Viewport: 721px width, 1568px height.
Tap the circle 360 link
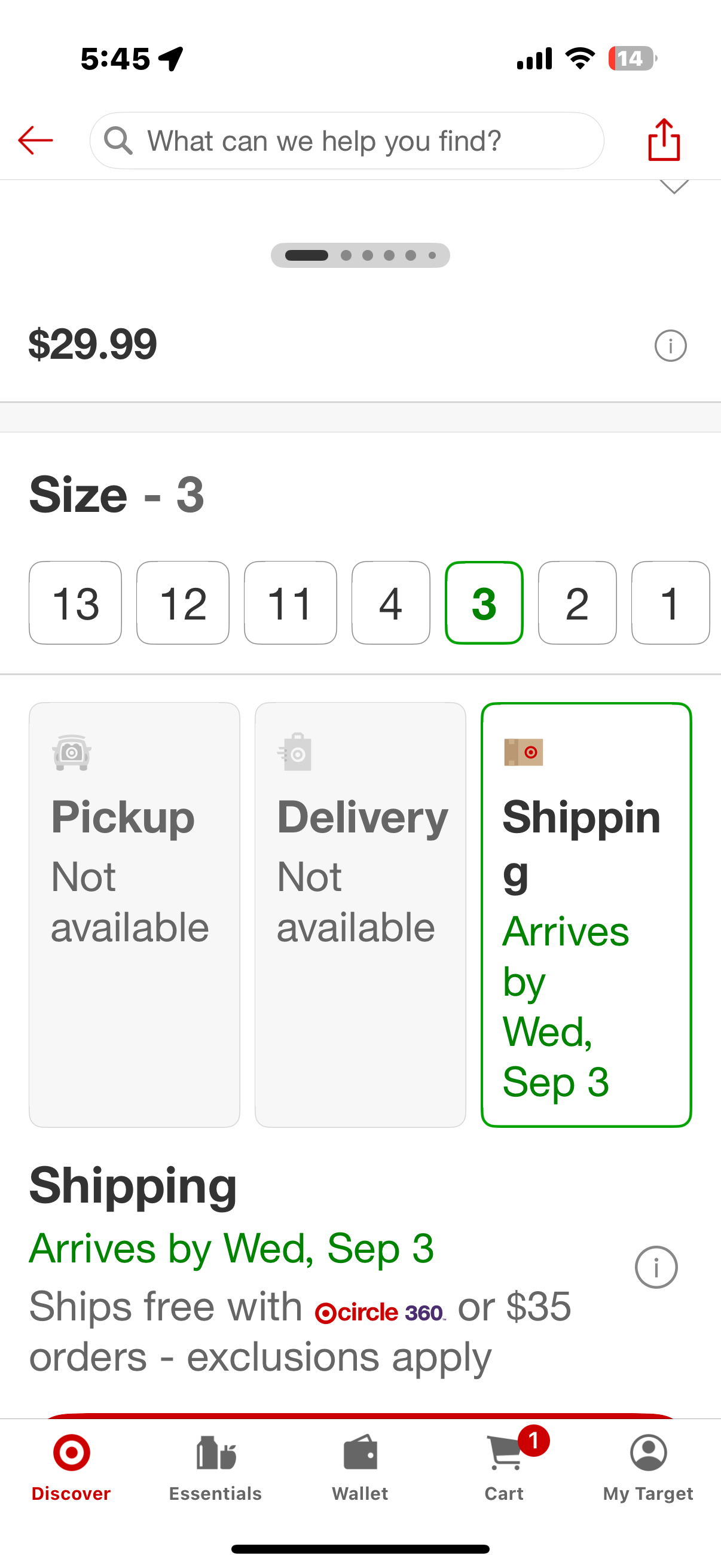380,1312
